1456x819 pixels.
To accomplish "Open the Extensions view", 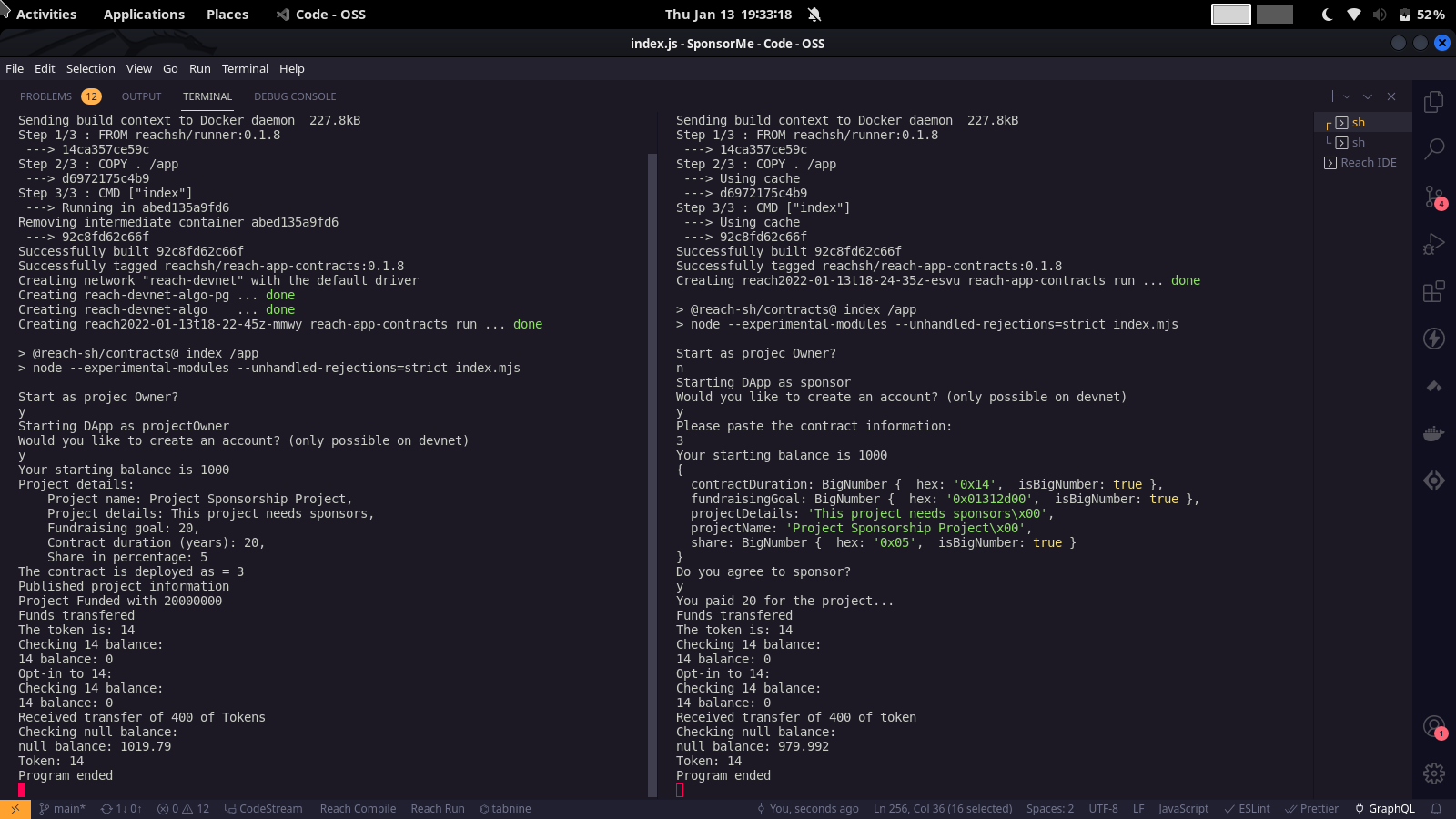I will [x=1434, y=291].
